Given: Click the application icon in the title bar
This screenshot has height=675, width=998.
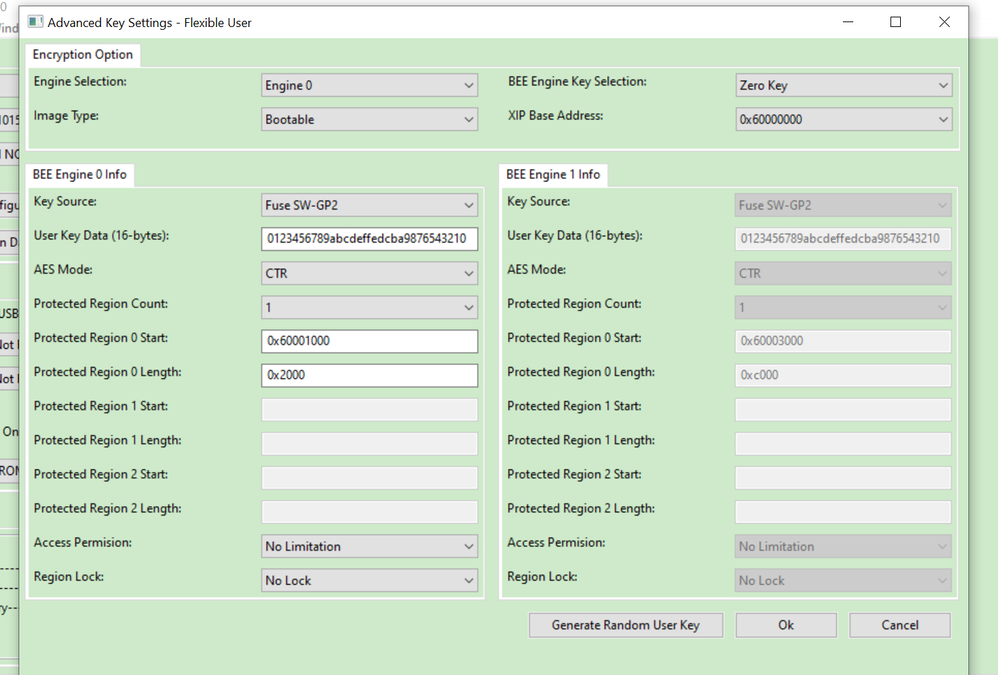Looking at the screenshot, I should [x=35, y=22].
